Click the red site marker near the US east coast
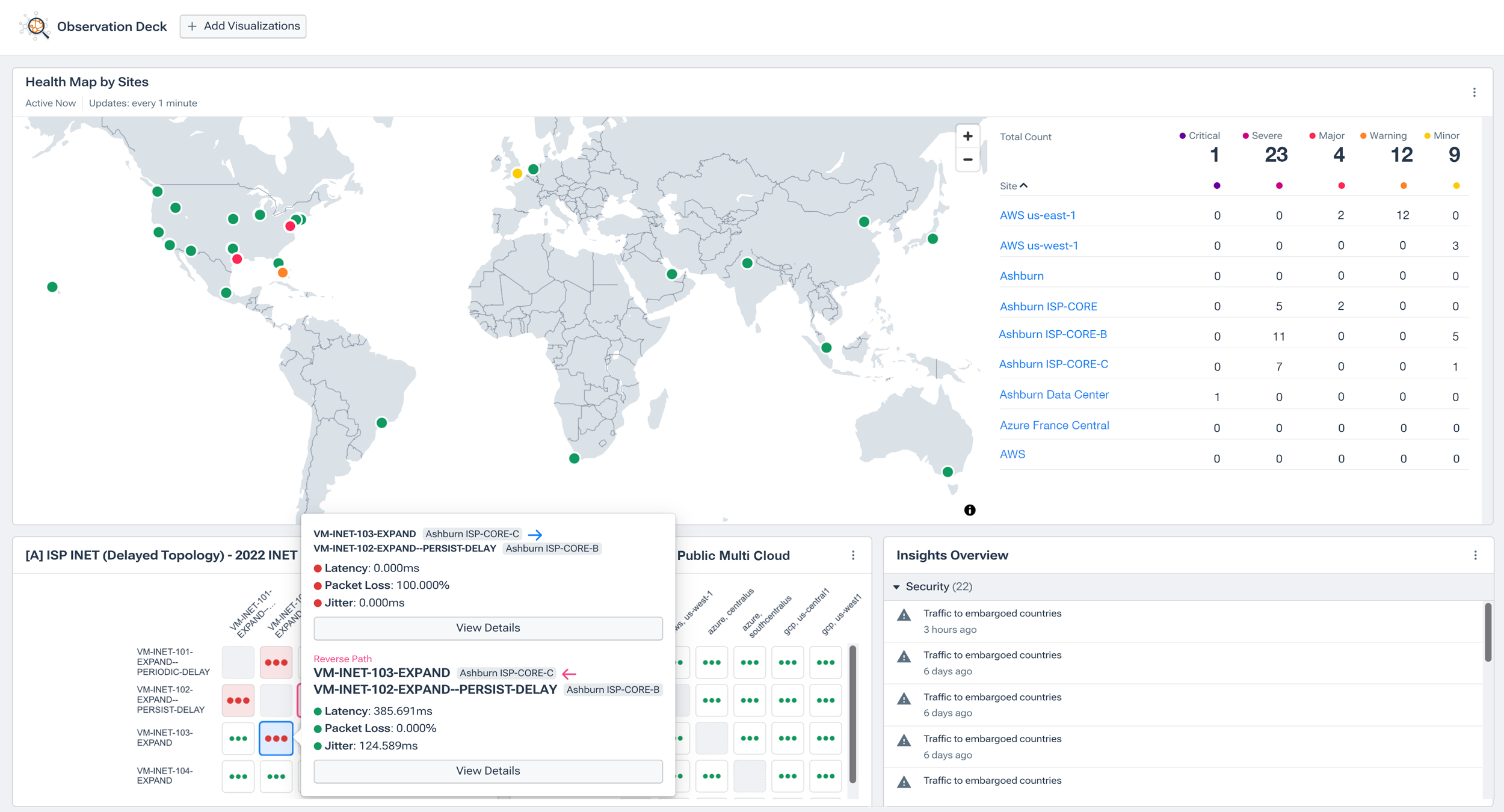The width and height of the screenshot is (1504, 812). pos(289,226)
